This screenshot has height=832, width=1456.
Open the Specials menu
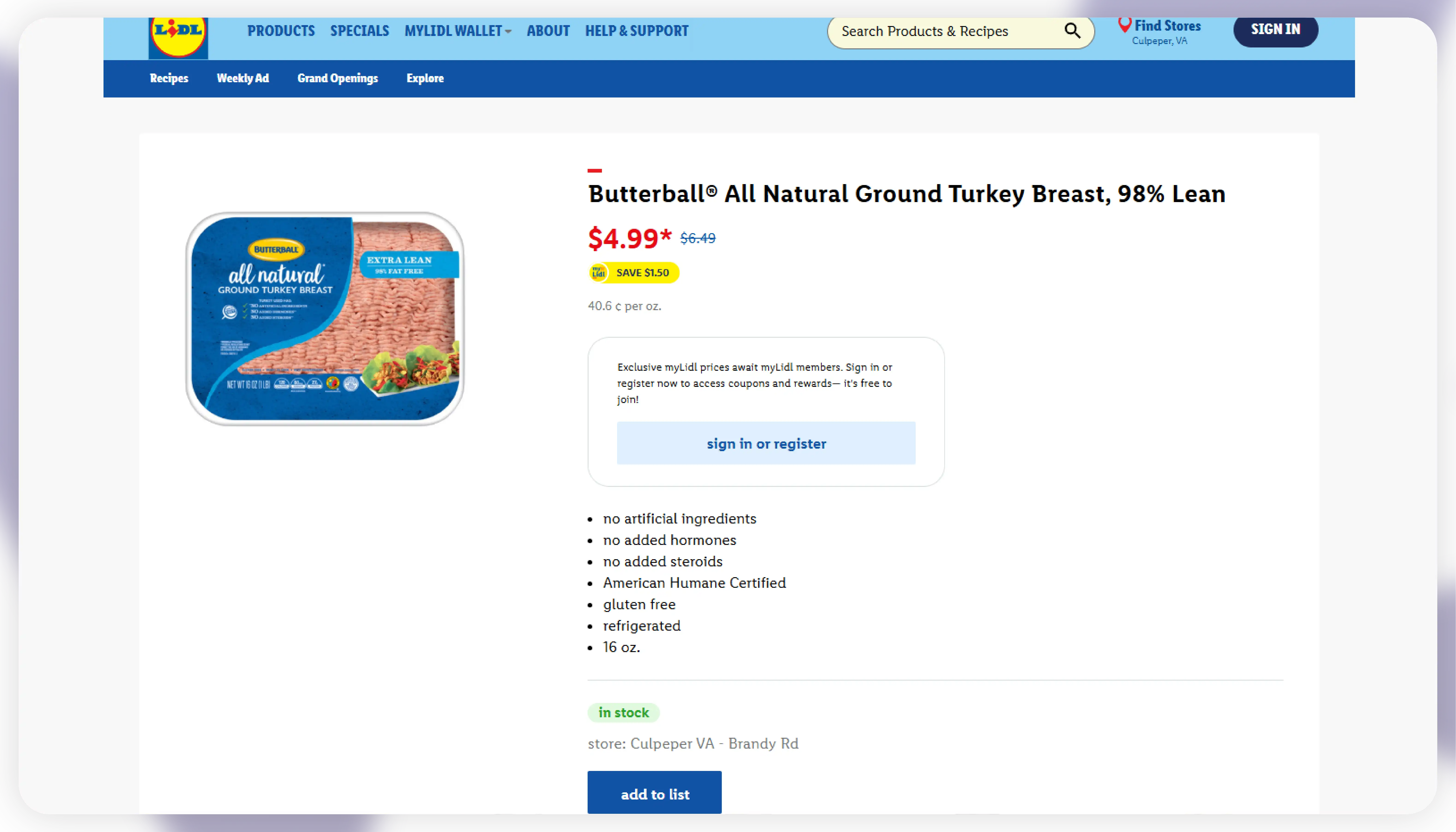[x=360, y=31]
